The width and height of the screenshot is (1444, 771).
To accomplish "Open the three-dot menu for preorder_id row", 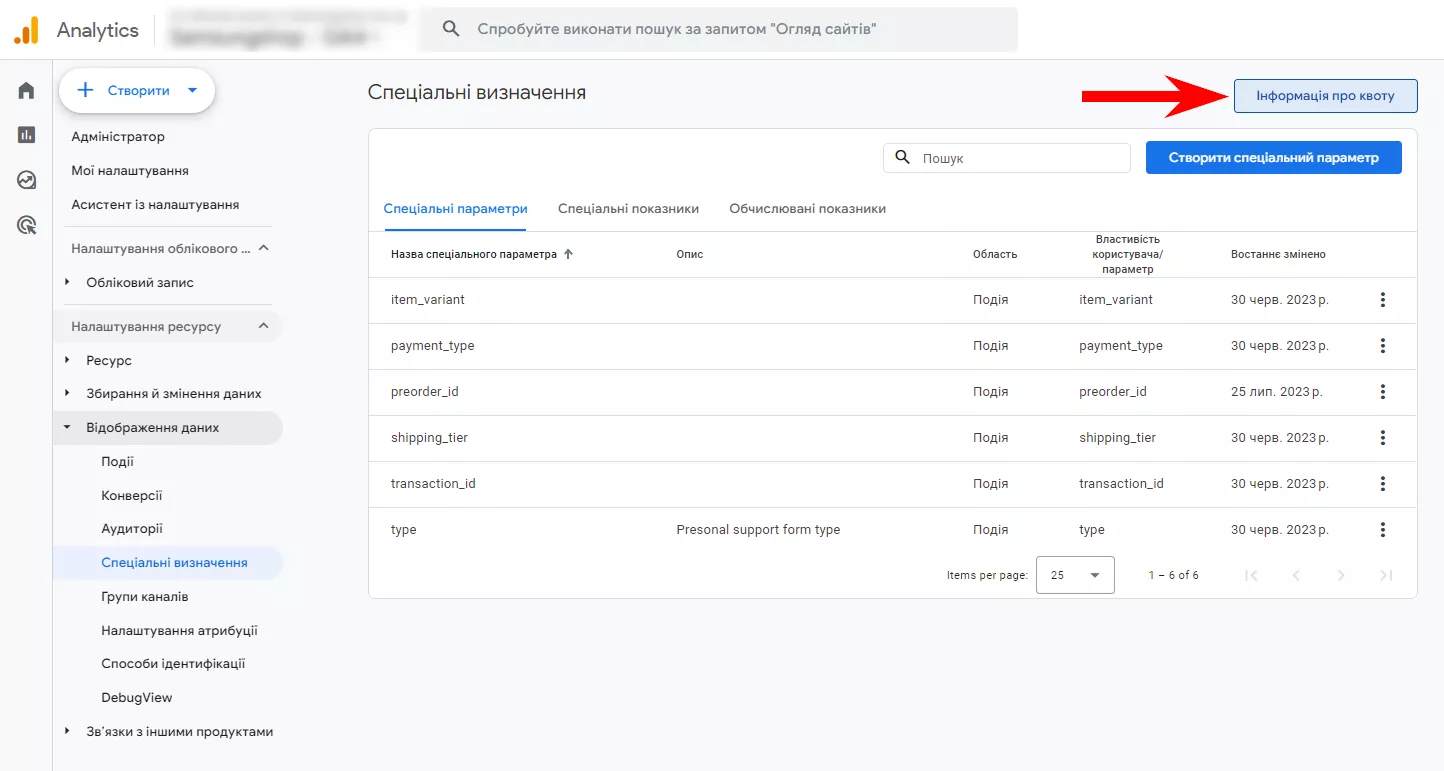I will click(1383, 392).
